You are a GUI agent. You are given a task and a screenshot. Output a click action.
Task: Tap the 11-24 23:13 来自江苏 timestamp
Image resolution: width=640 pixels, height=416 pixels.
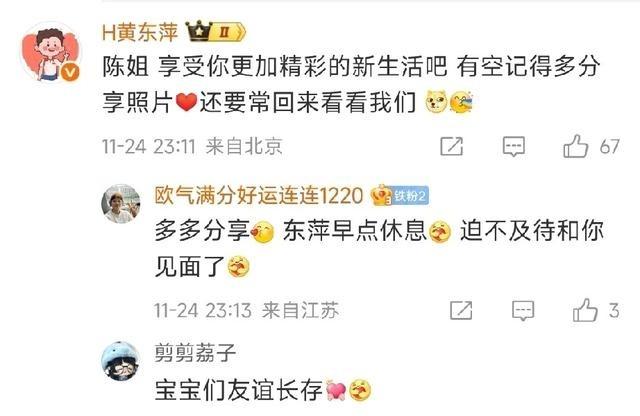point(247,310)
